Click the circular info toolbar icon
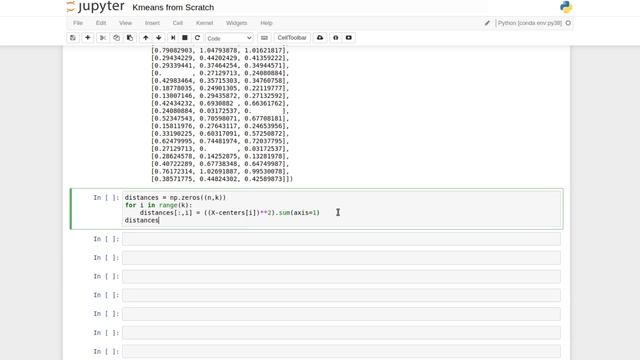The image size is (640, 360). [336, 38]
